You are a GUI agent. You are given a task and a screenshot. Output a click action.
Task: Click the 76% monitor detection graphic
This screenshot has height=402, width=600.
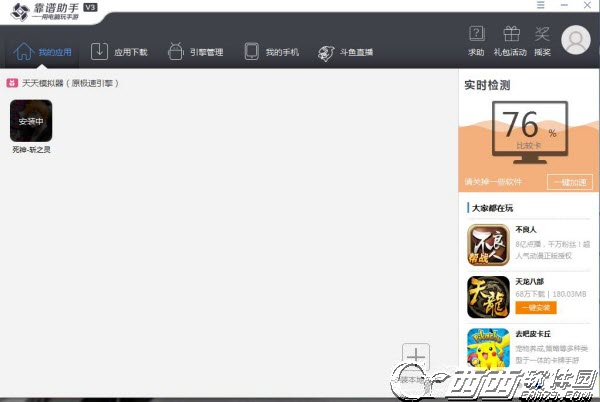click(530, 132)
